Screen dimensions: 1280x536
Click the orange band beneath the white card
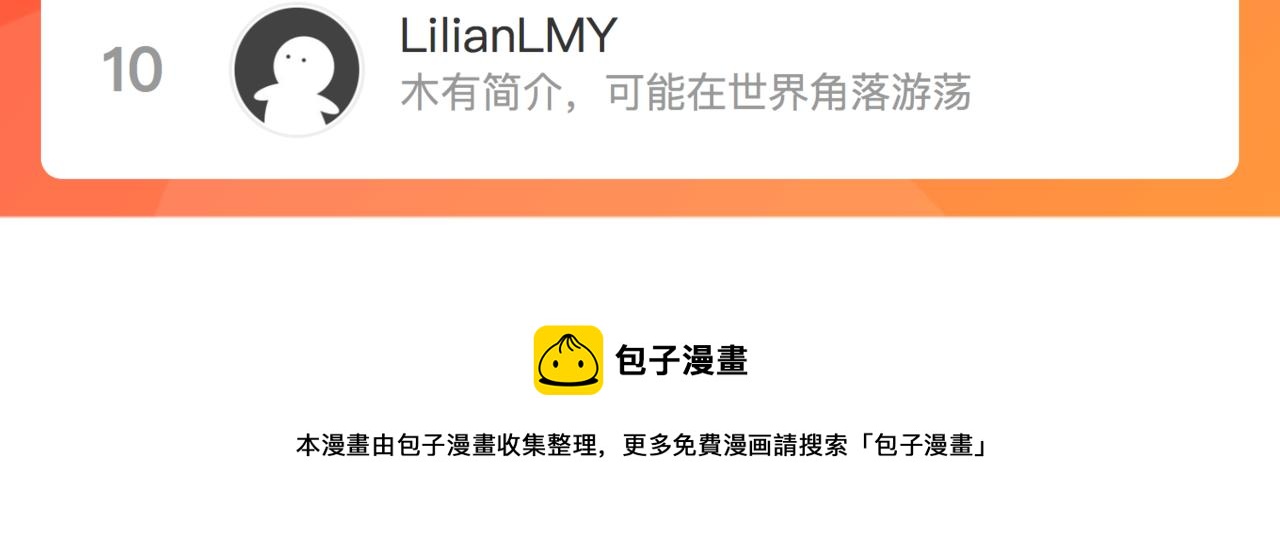pos(640,198)
